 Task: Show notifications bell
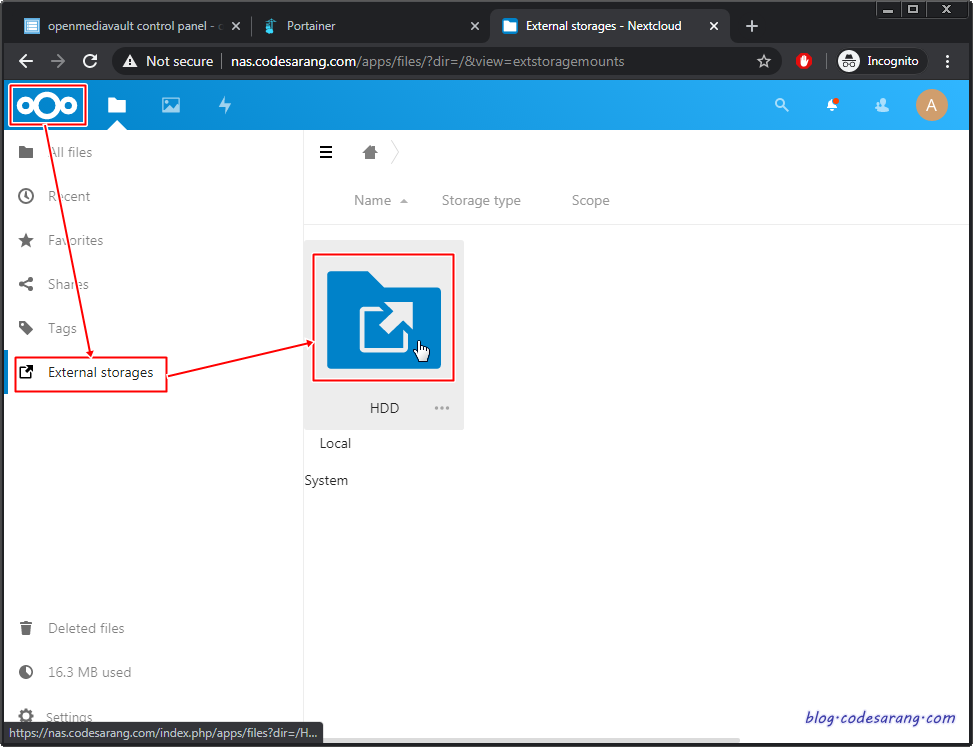point(832,105)
